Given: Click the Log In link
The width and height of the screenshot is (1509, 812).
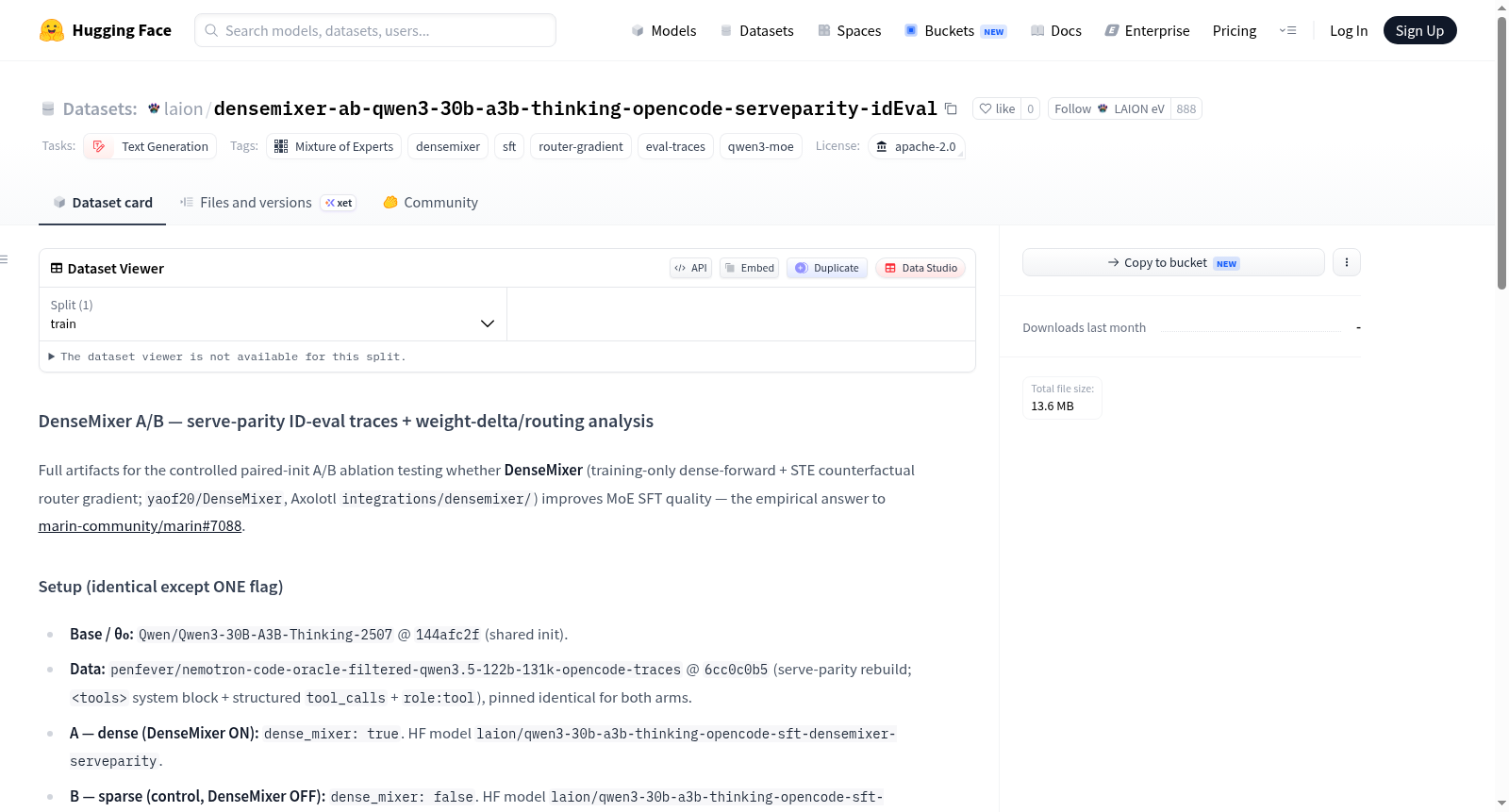Looking at the screenshot, I should [1349, 30].
